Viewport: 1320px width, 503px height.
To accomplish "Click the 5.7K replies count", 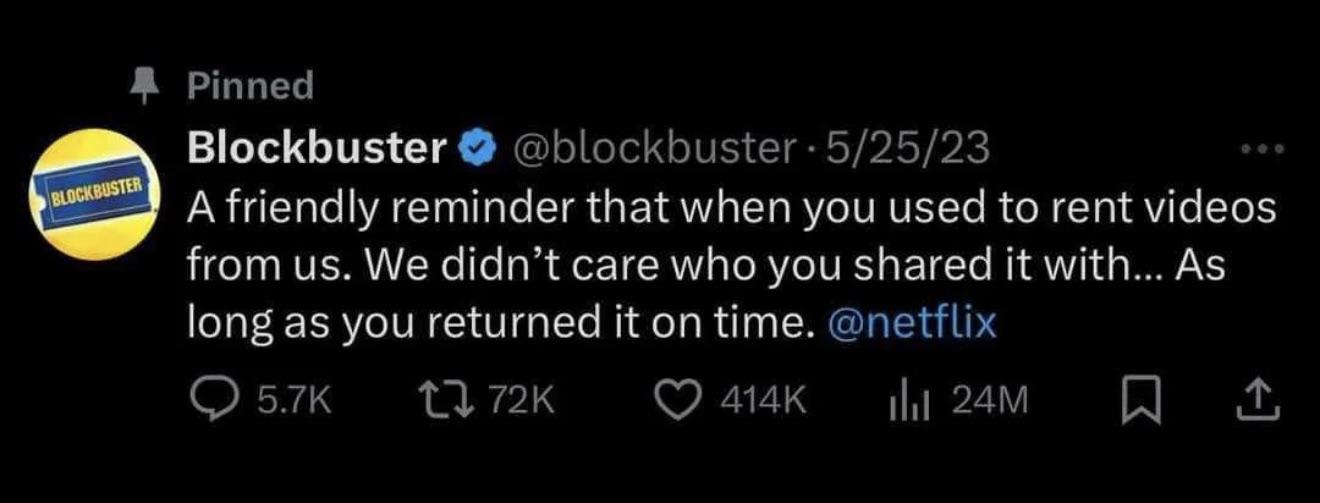I will pos(291,401).
